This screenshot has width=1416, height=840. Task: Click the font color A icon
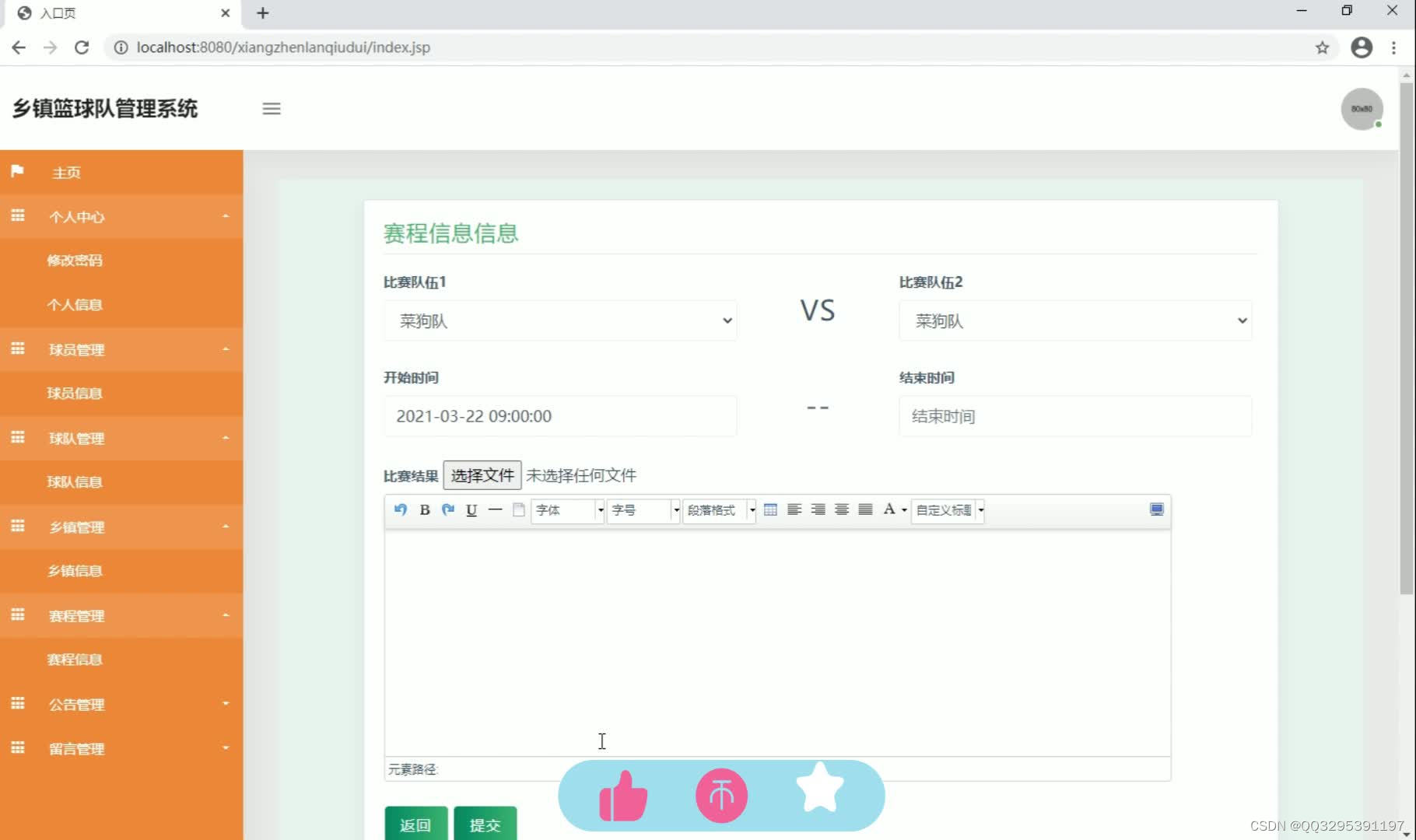click(889, 509)
